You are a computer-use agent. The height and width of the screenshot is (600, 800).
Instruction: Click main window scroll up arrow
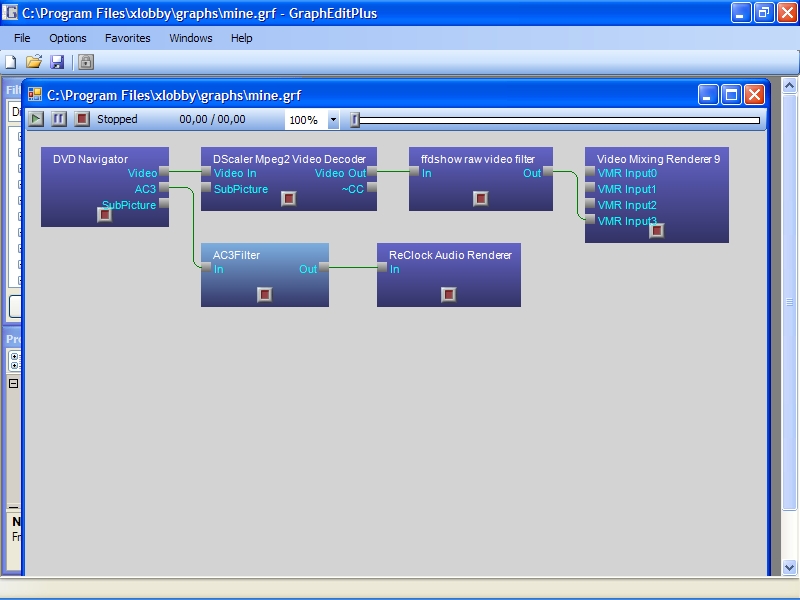[x=789, y=85]
